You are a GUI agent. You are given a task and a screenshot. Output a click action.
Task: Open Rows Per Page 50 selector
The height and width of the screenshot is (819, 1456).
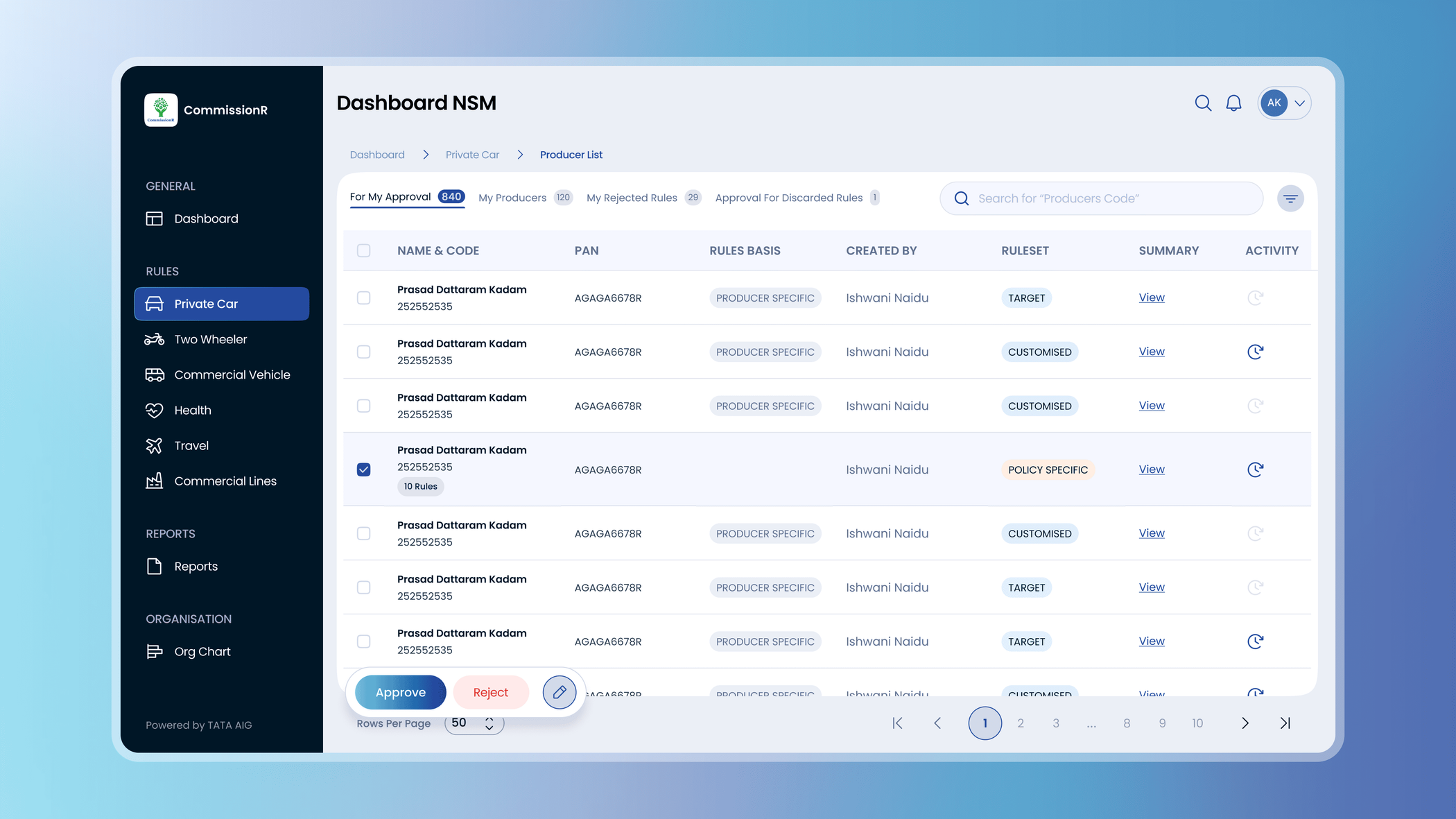tap(474, 723)
